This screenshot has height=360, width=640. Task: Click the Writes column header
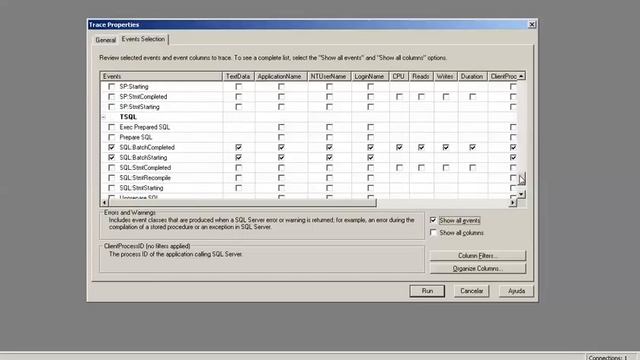(x=445, y=76)
